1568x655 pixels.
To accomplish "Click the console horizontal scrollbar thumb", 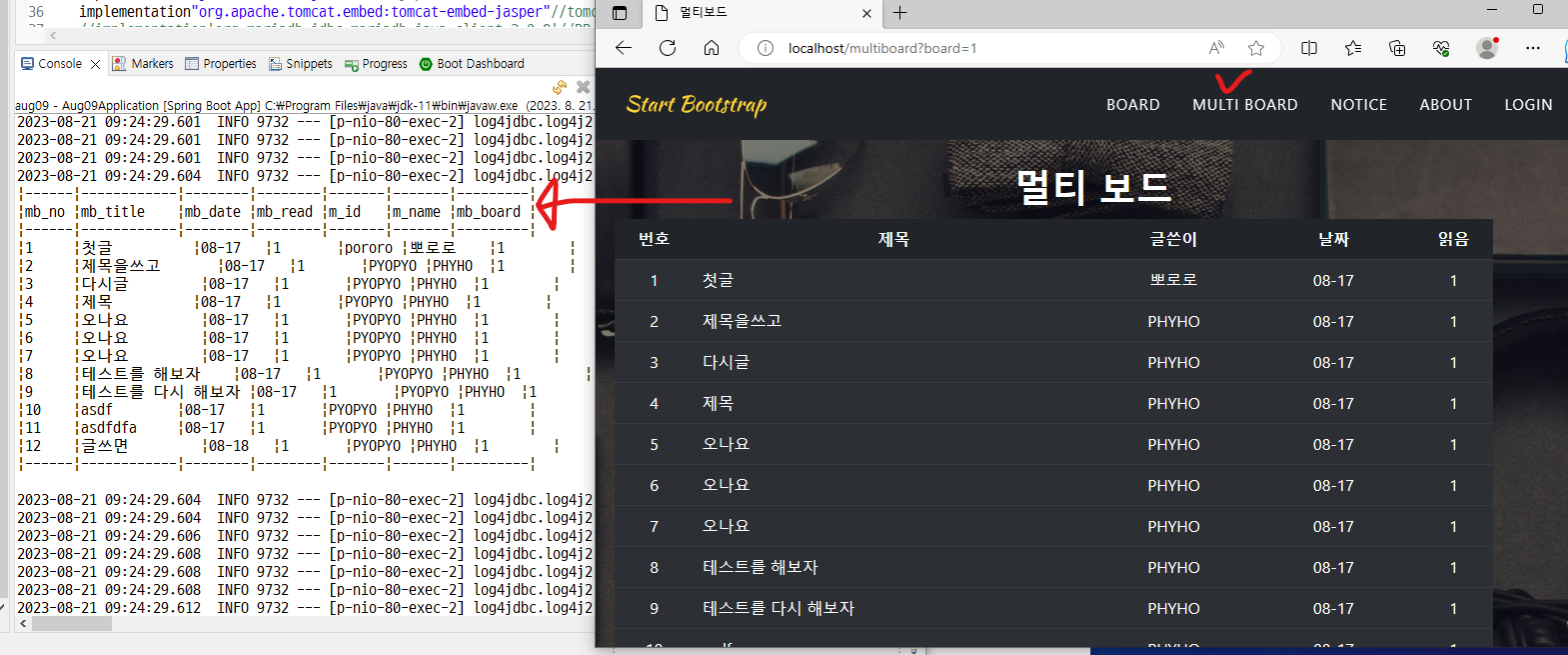I will click(71, 623).
